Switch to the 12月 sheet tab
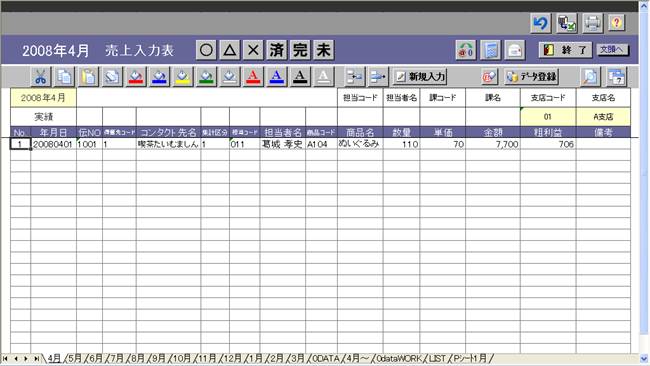 point(233,359)
